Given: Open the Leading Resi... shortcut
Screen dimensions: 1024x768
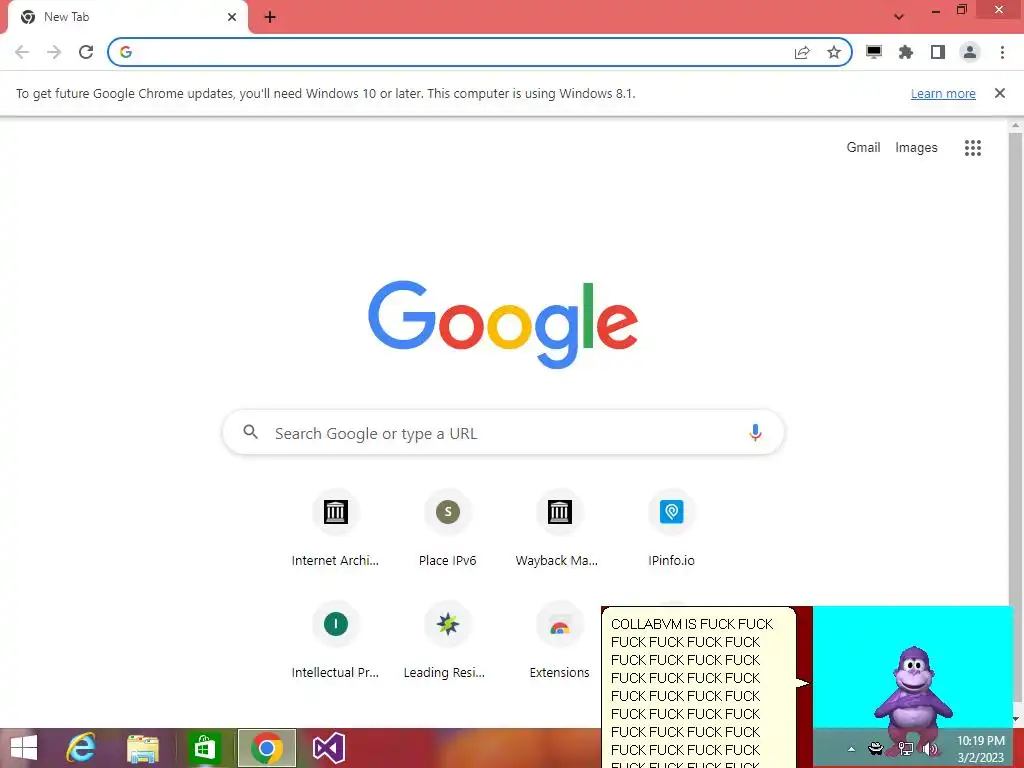Looking at the screenshot, I should pyautogui.click(x=447, y=641).
